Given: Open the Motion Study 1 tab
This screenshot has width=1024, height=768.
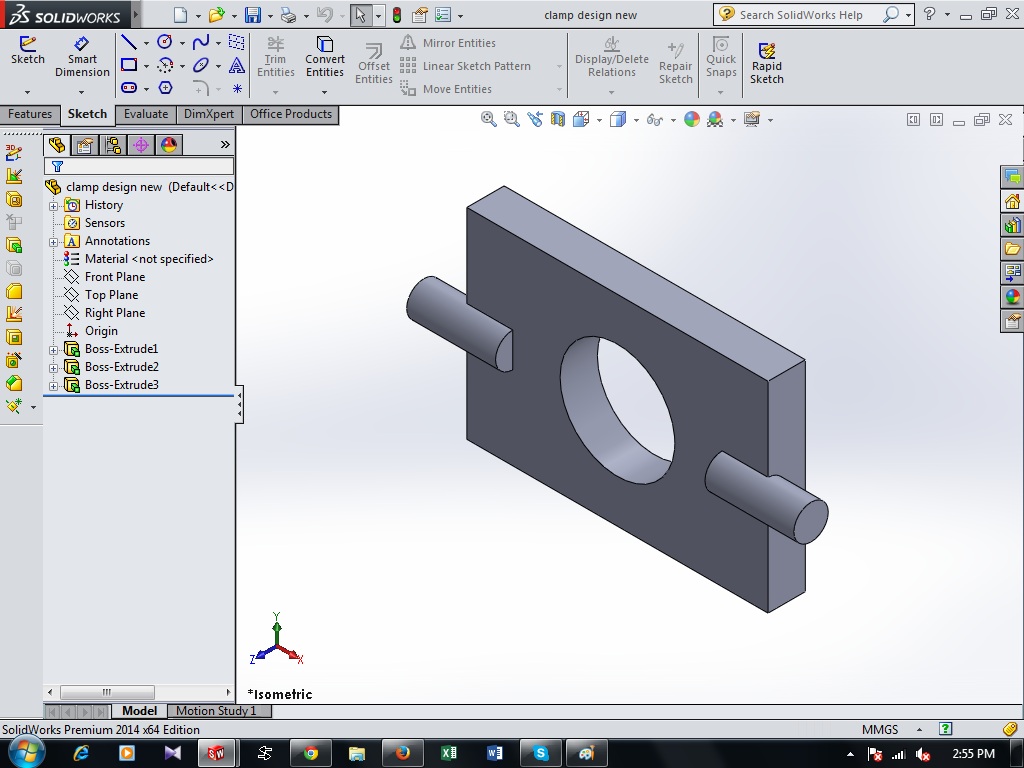Looking at the screenshot, I should pyautogui.click(x=216, y=711).
